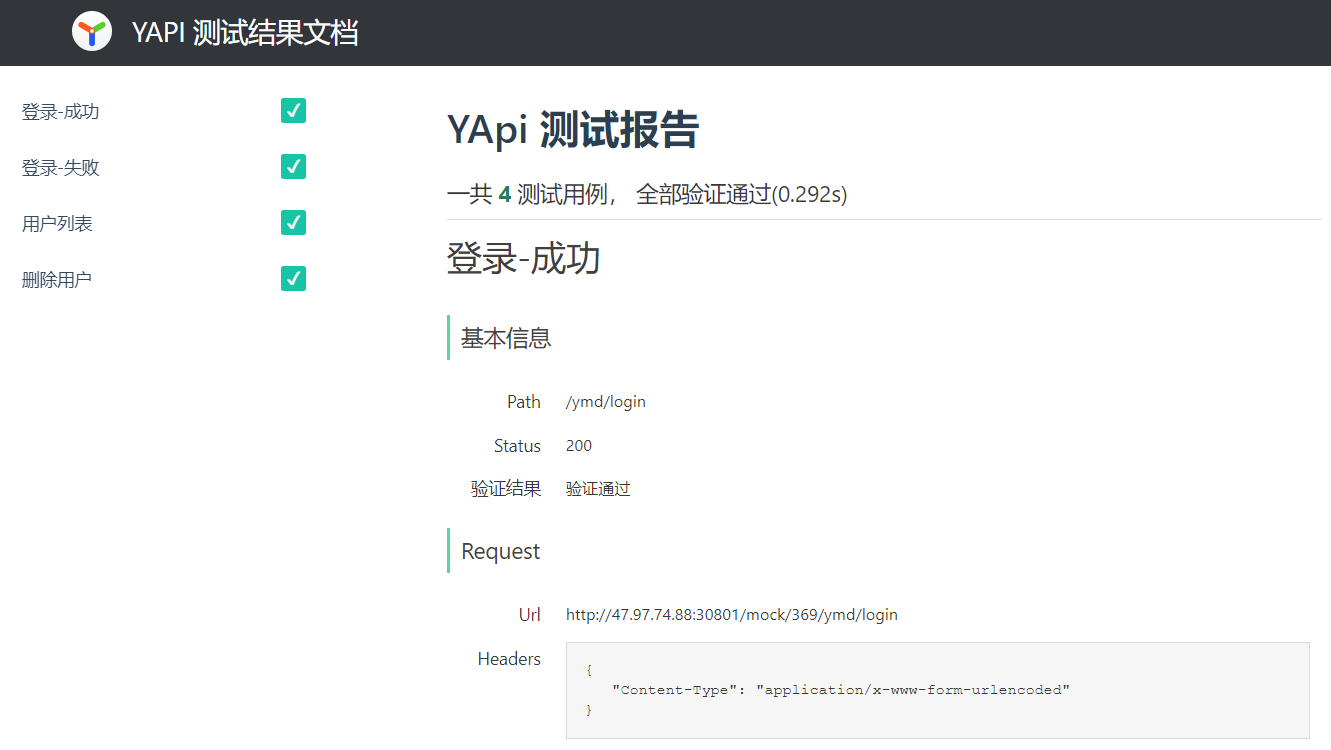Click the application/x-www-form-urlencoded value

913,690
